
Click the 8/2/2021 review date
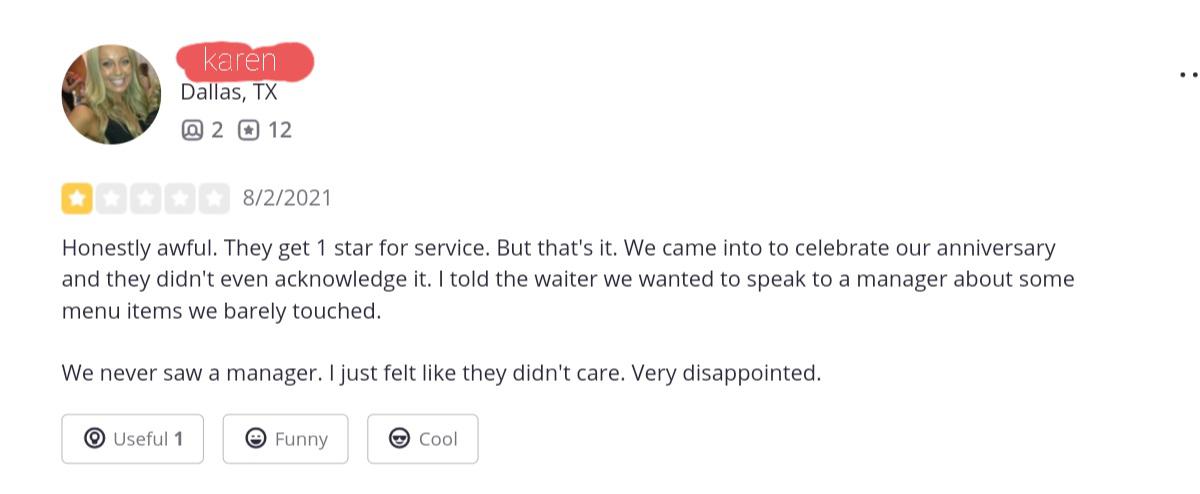[287, 198]
